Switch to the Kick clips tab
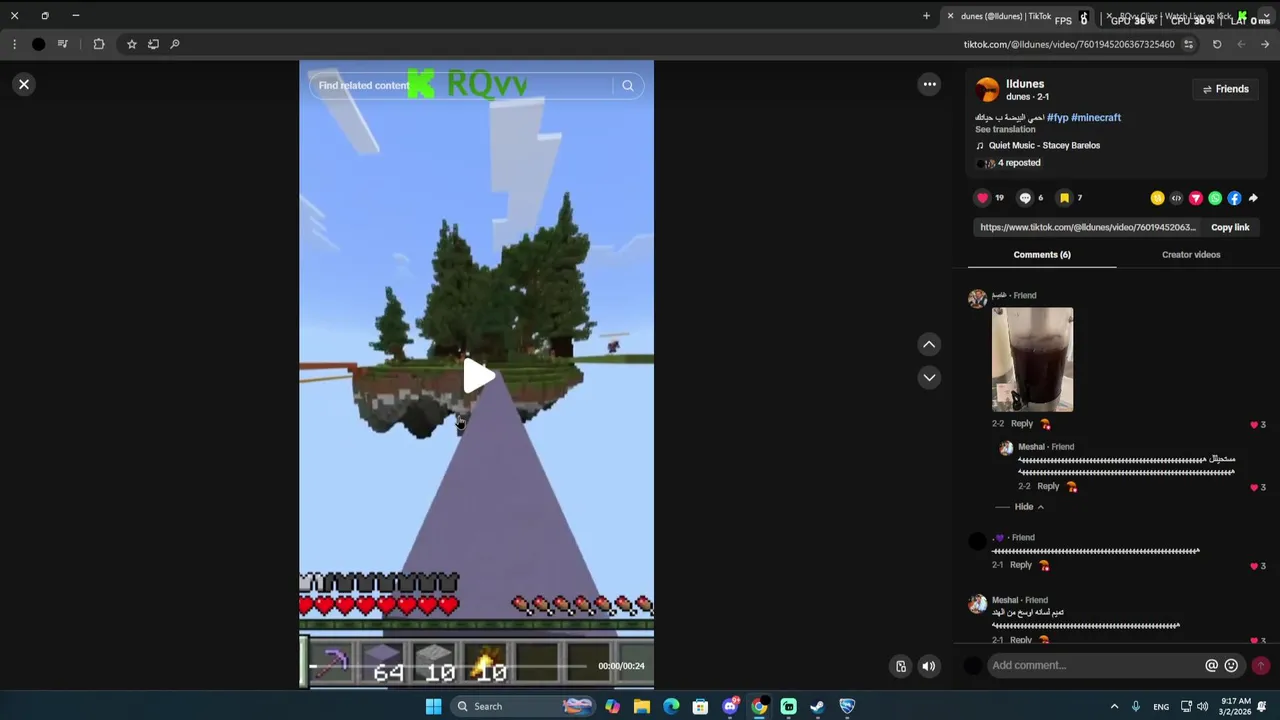The height and width of the screenshot is (720, 1280). (1180, 16)
